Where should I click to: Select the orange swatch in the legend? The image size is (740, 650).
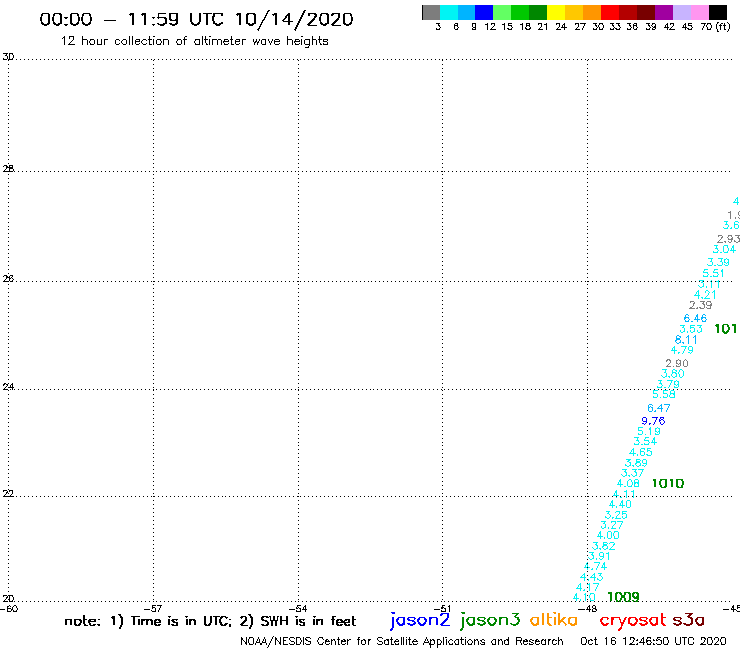tap(592, 12)
